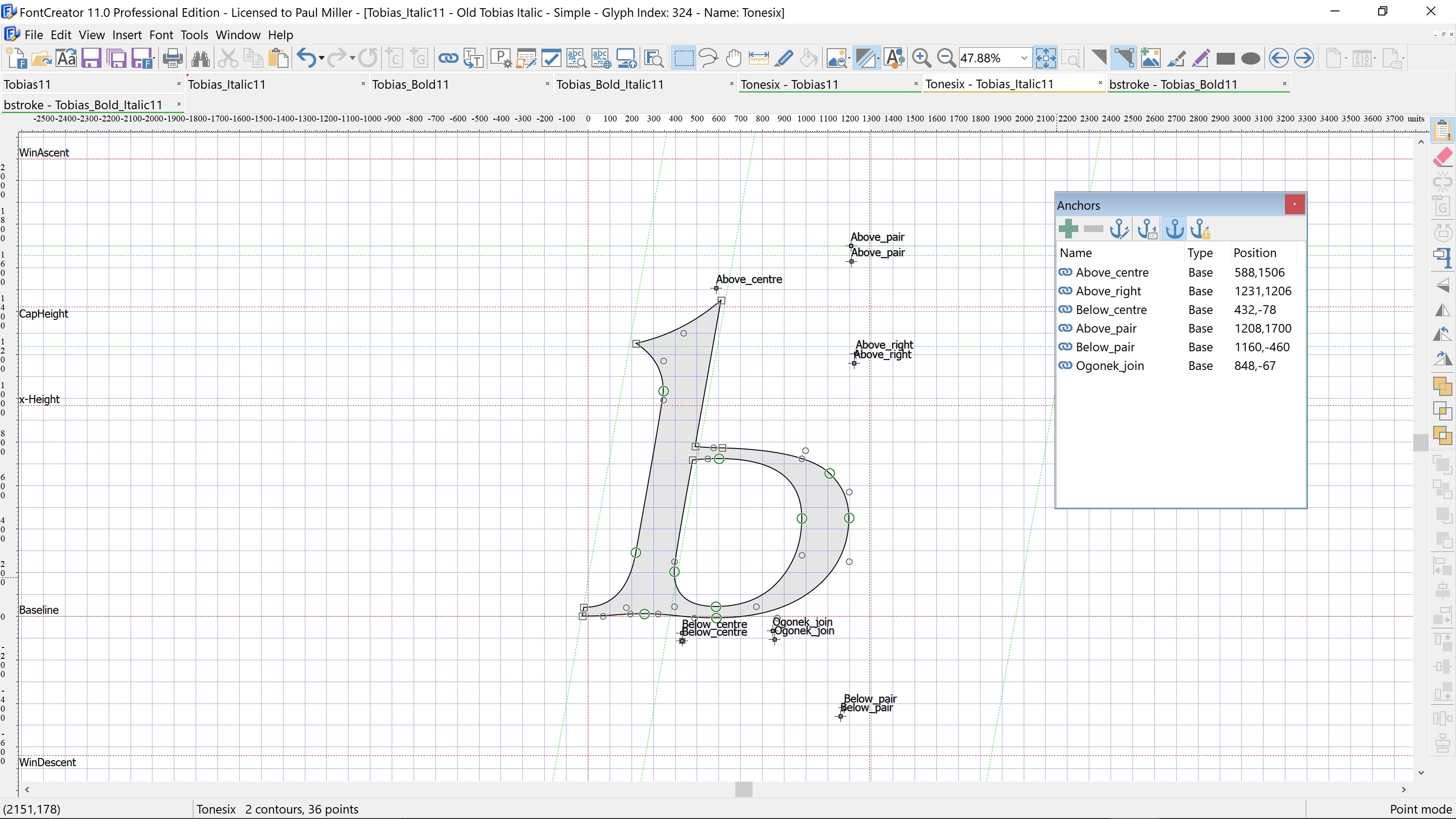Screen dimensions: 1456x819
Task: Select the Above_centre anchor row
Action: tap(1180, 273)
